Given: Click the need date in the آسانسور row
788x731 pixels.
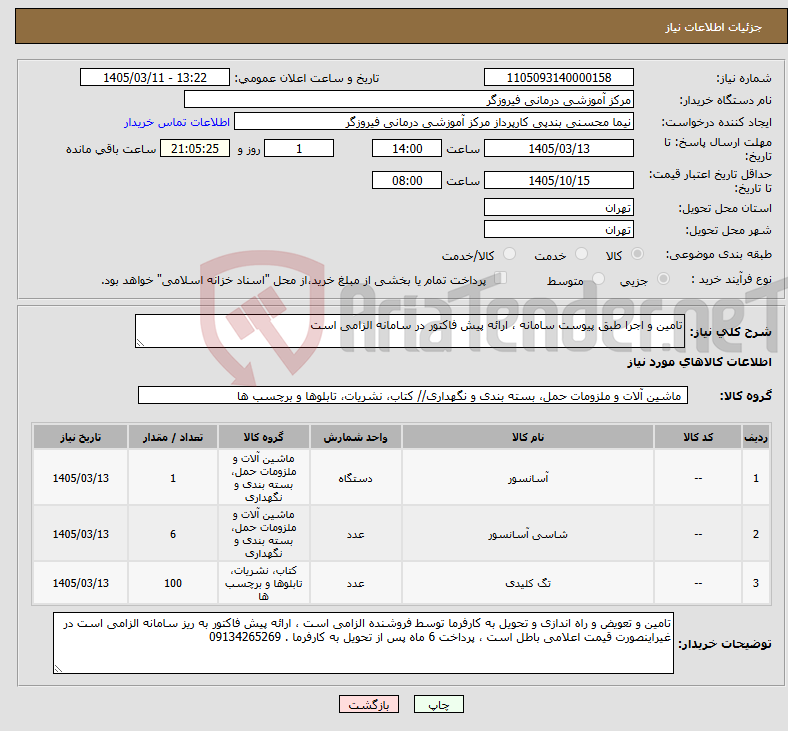Looking at the screenshot, I should (x=80, y=478).
